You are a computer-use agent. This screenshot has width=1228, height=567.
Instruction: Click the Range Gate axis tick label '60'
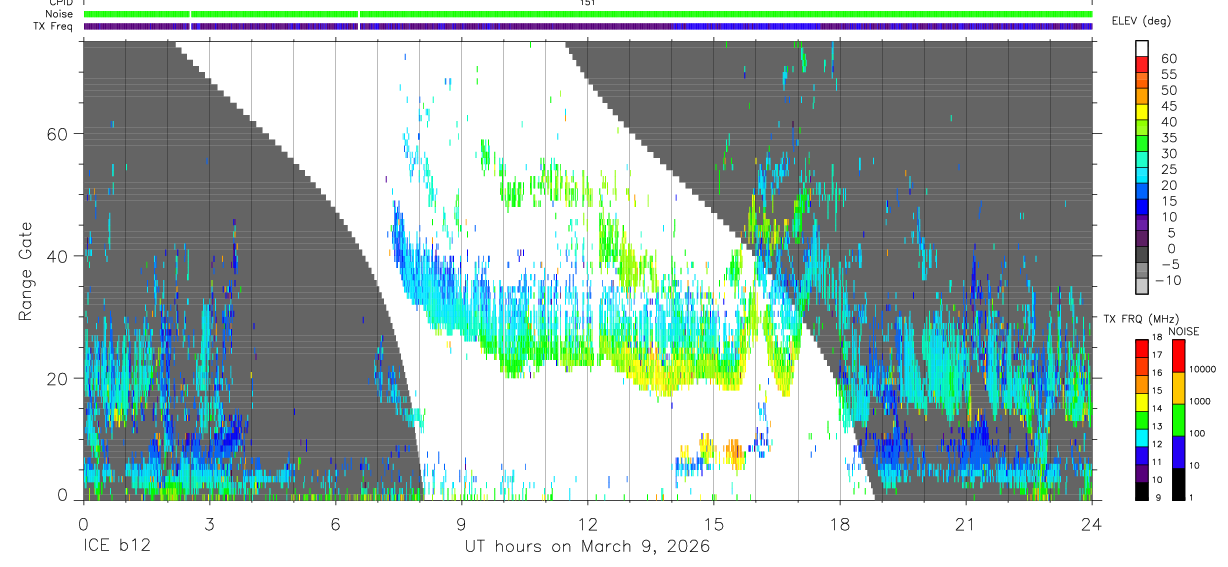[x=58, y=134]
